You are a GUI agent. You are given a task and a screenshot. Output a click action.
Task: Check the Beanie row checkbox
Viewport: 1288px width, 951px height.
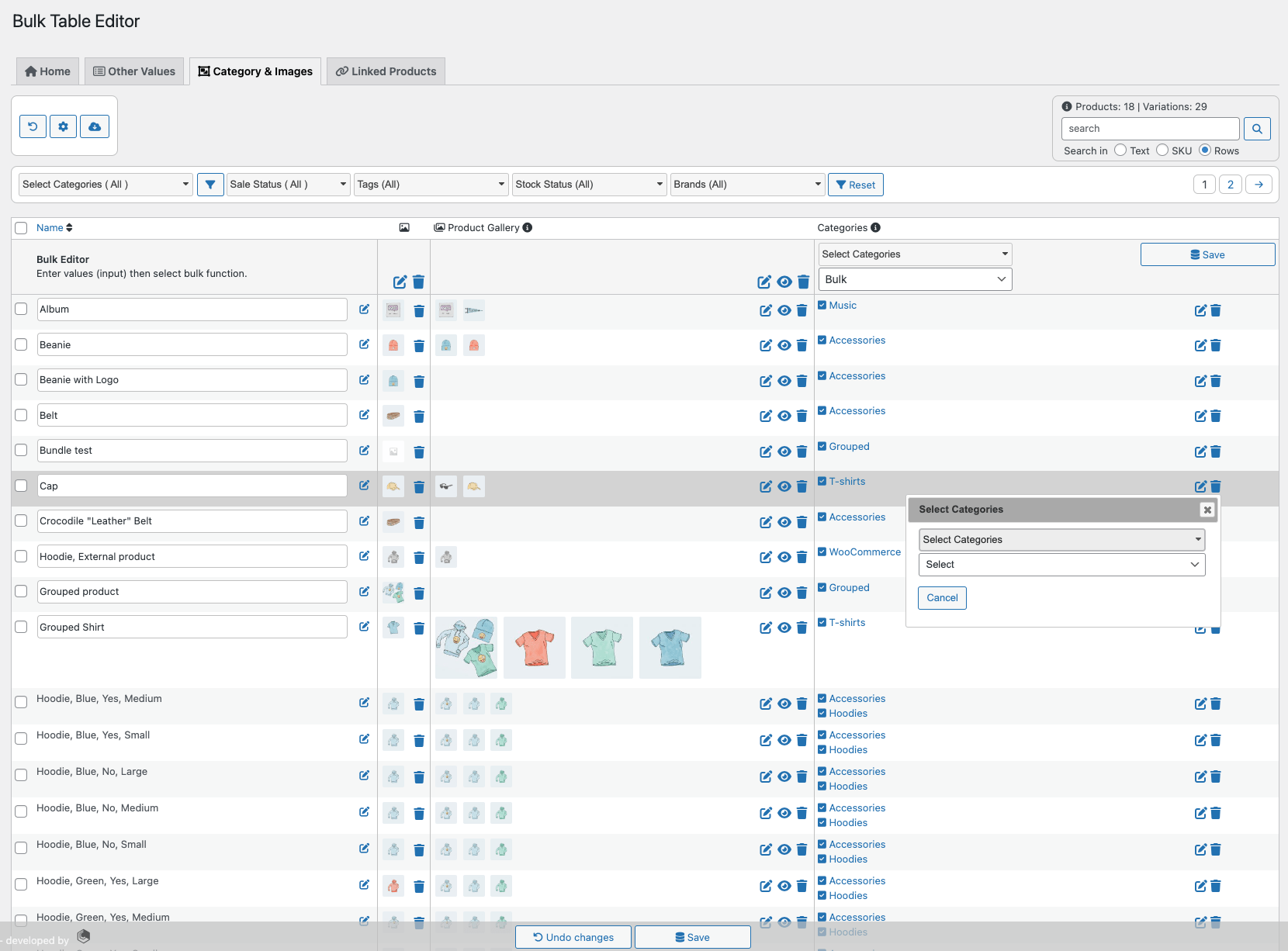tap(21, 344)
